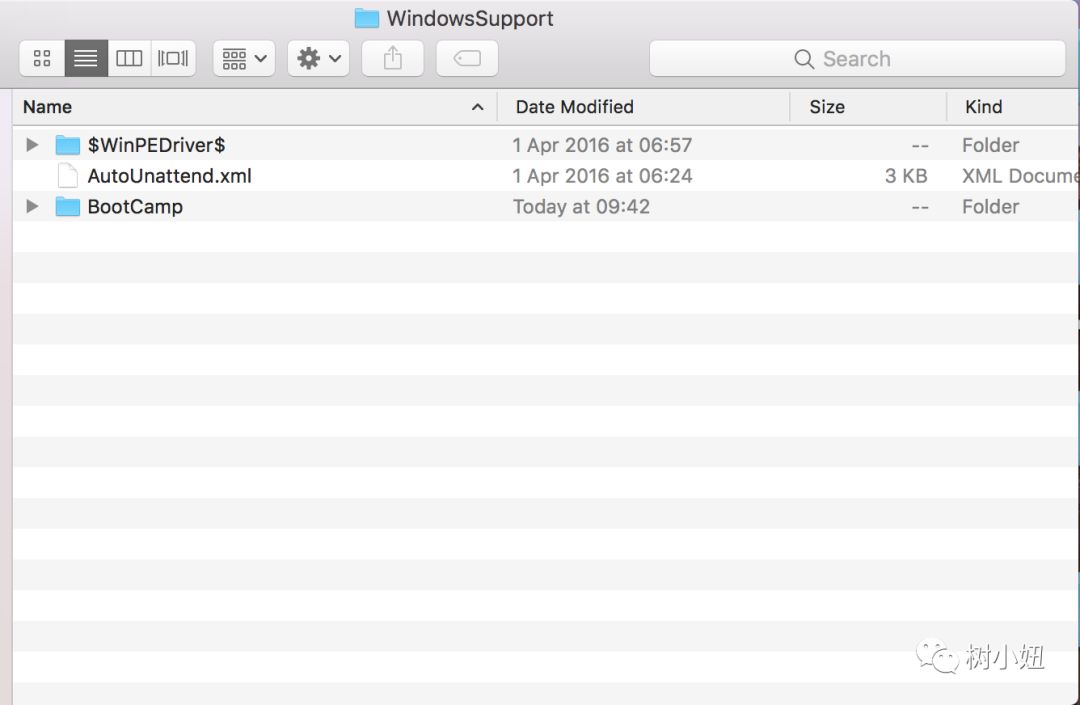The image size is (1080, 705).
Task: Switch to list view
Action: pyautogui.click(x=86, y=59)
